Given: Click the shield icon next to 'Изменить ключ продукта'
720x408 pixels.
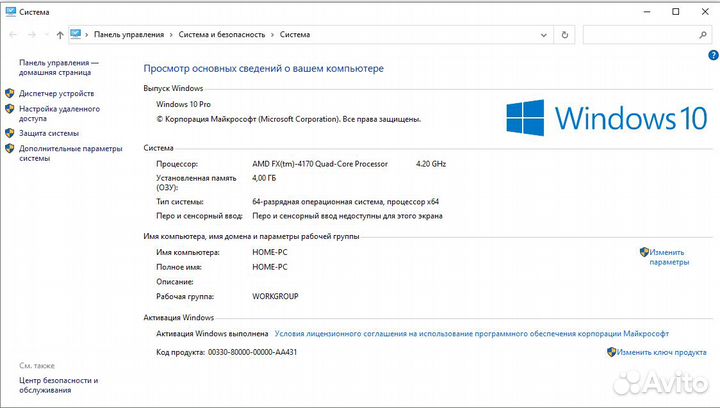Looking at the screenshot, I should (611, 352).
